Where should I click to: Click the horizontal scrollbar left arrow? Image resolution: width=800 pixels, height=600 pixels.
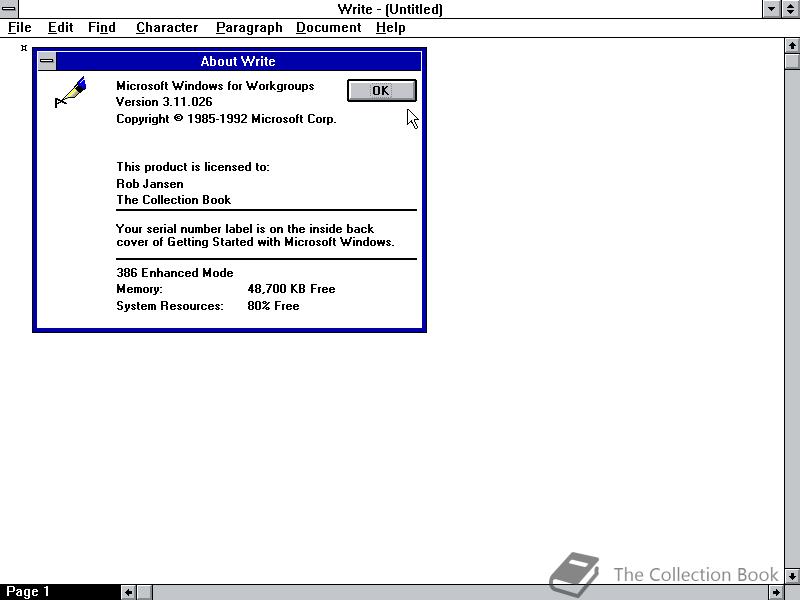pos(129,592)
